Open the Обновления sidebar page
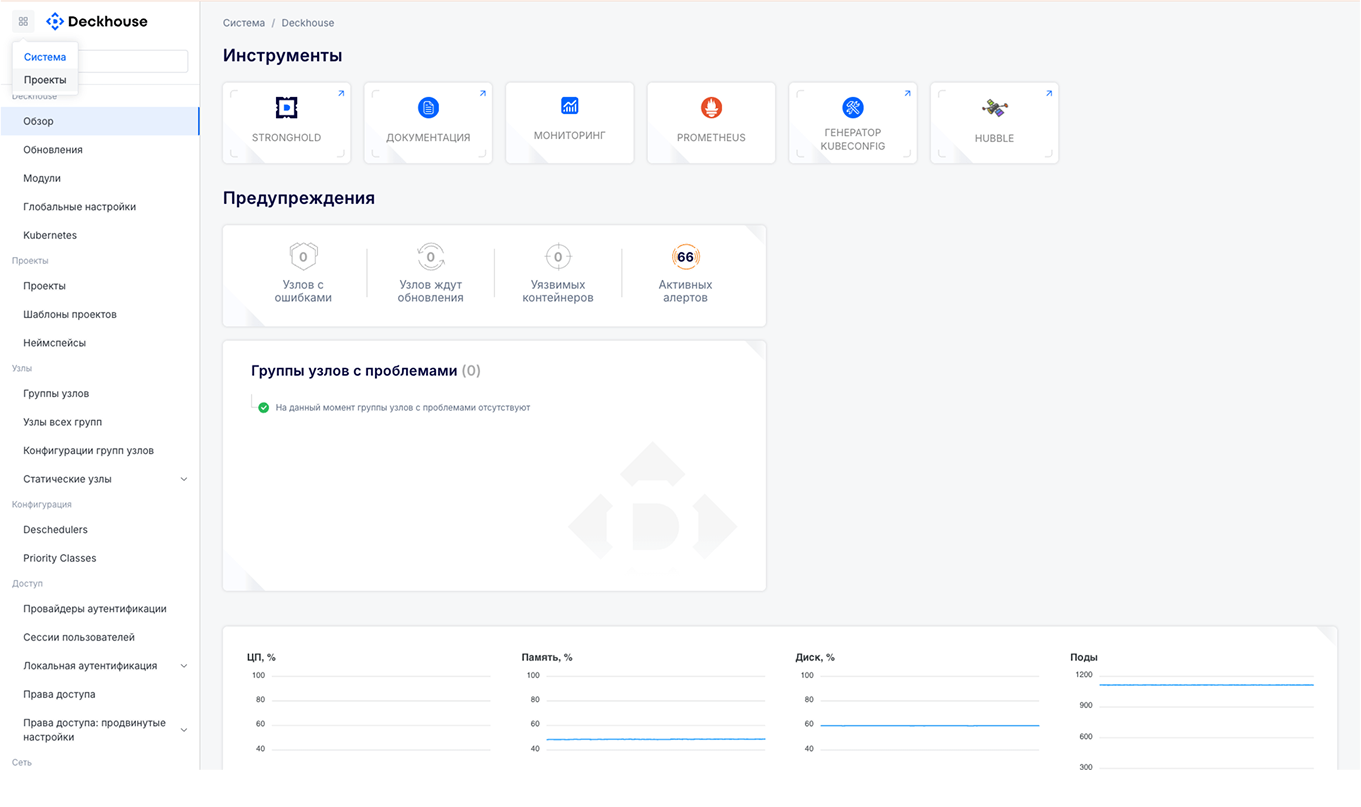The height and width of the screenshot is (807, 1361). (53, 150)
